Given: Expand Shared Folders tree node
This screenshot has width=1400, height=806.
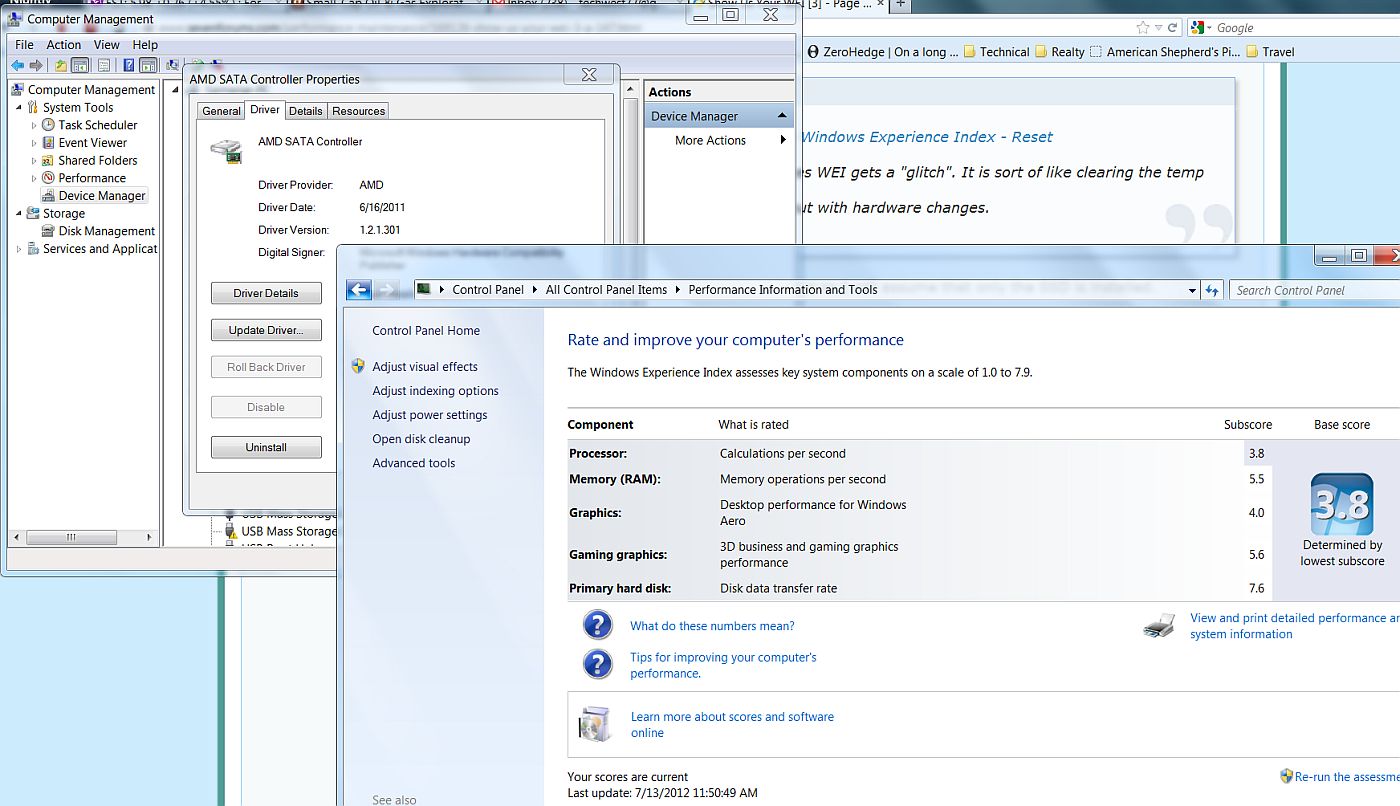Looking at the screenshot, I should point(34,161).
